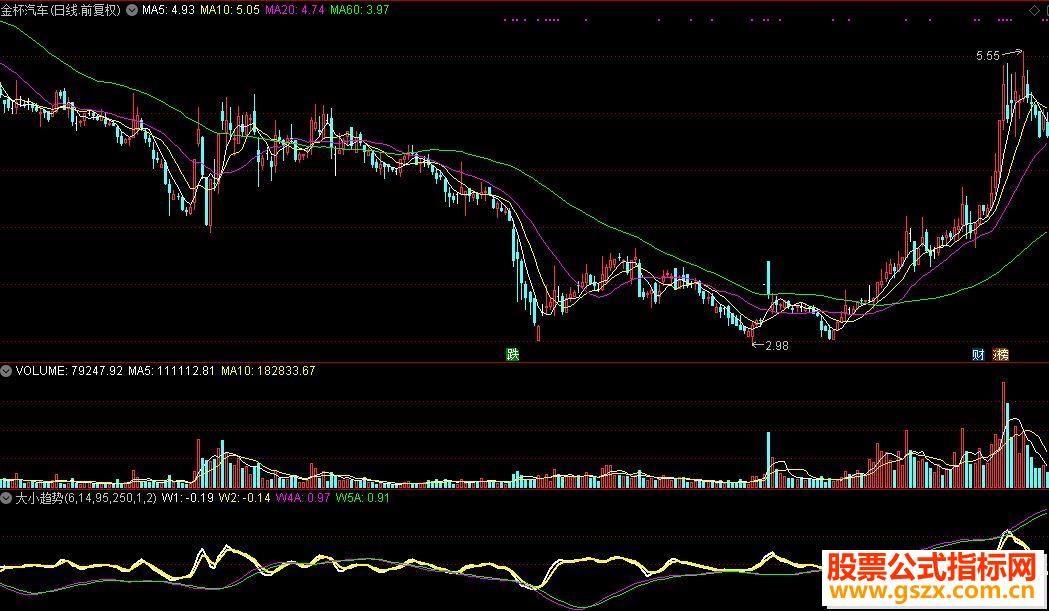The height and width of the screenshot is (611, 1049).
Task: Click the green W5A: 0.91 value
Action: 362,498
